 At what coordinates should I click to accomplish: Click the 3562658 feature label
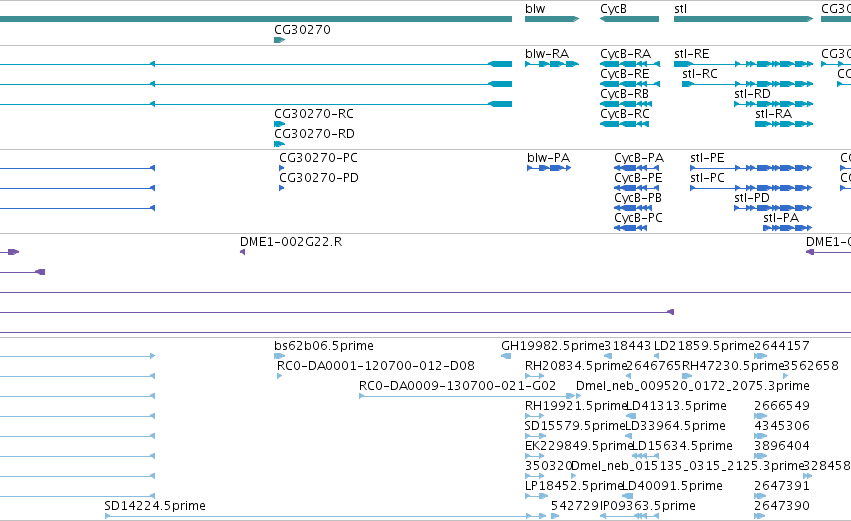tap(811, 366)
